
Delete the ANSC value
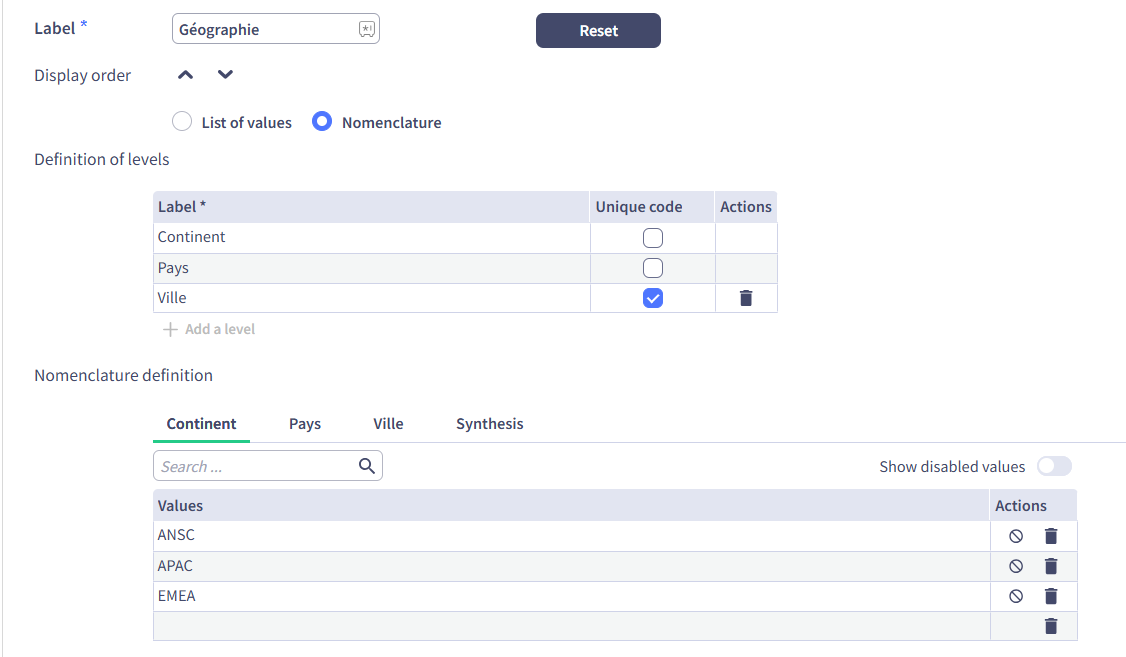tap(1050, 536)
